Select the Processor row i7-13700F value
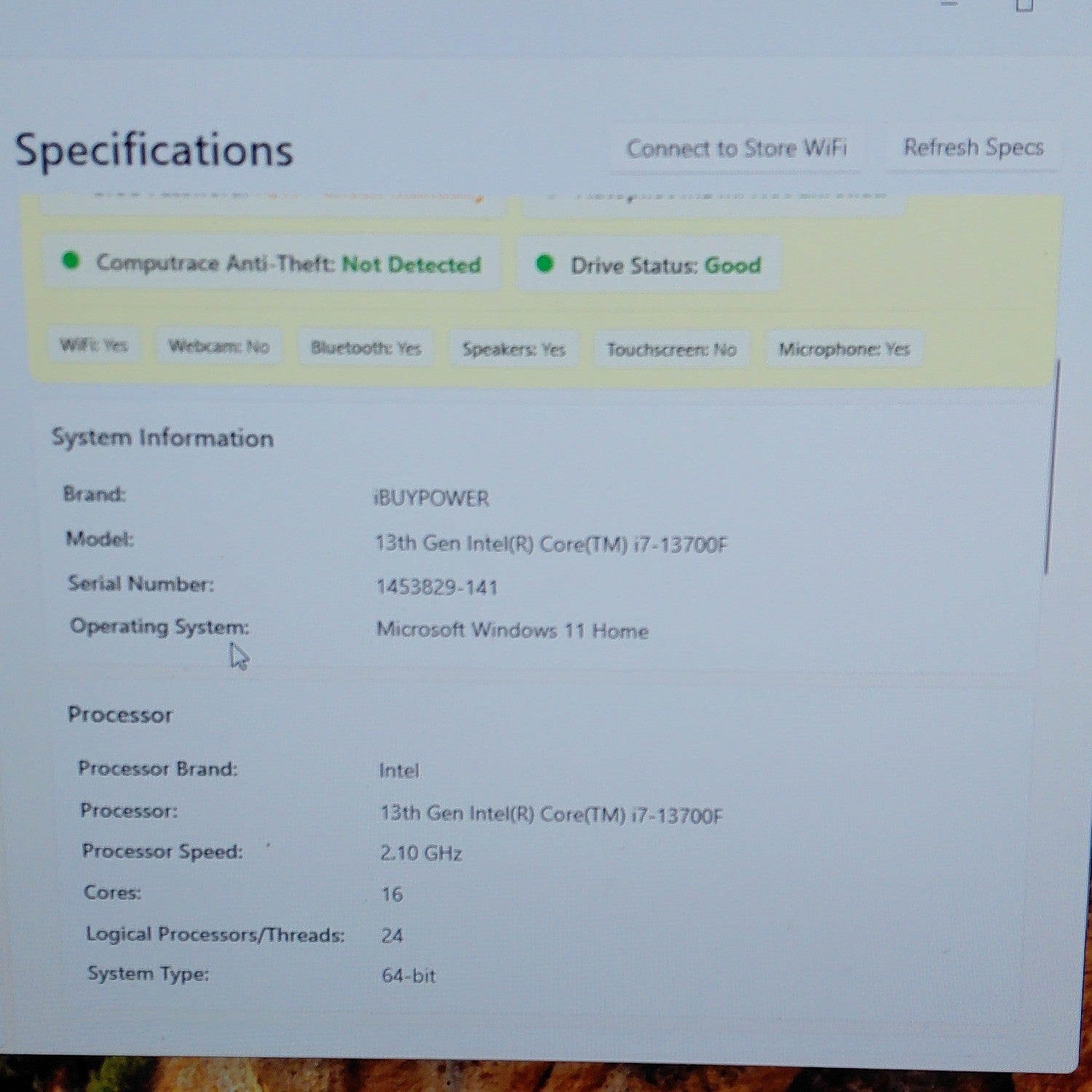This screenshot has width=1092, height=1092. [551, 814]
